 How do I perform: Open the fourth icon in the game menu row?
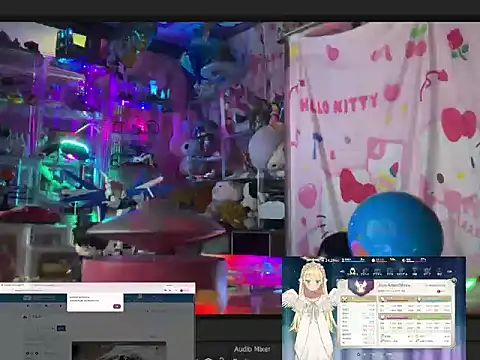390,272
